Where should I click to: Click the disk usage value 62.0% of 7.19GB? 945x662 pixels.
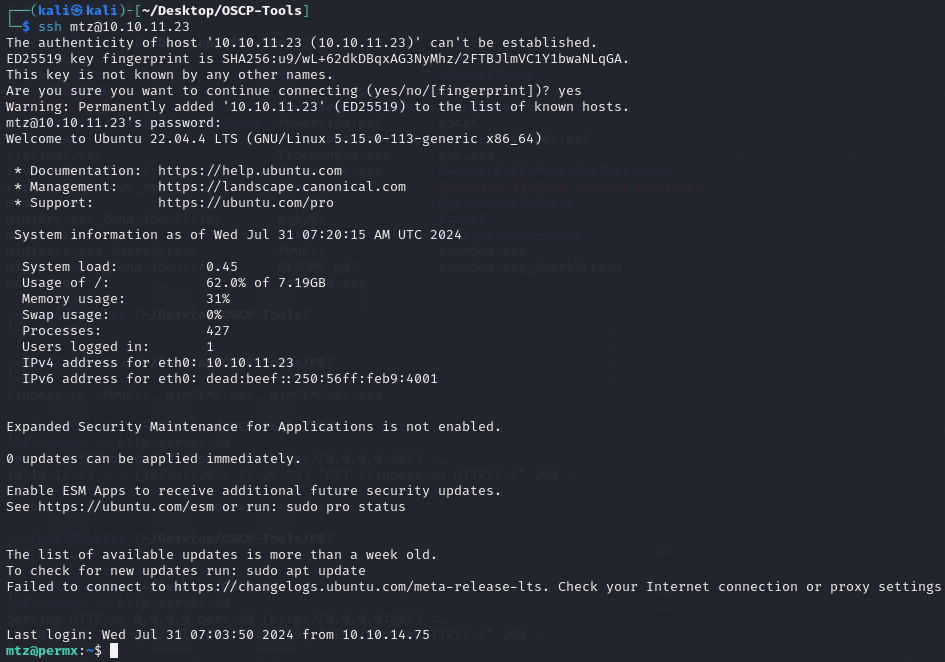(x=265, y=283)
